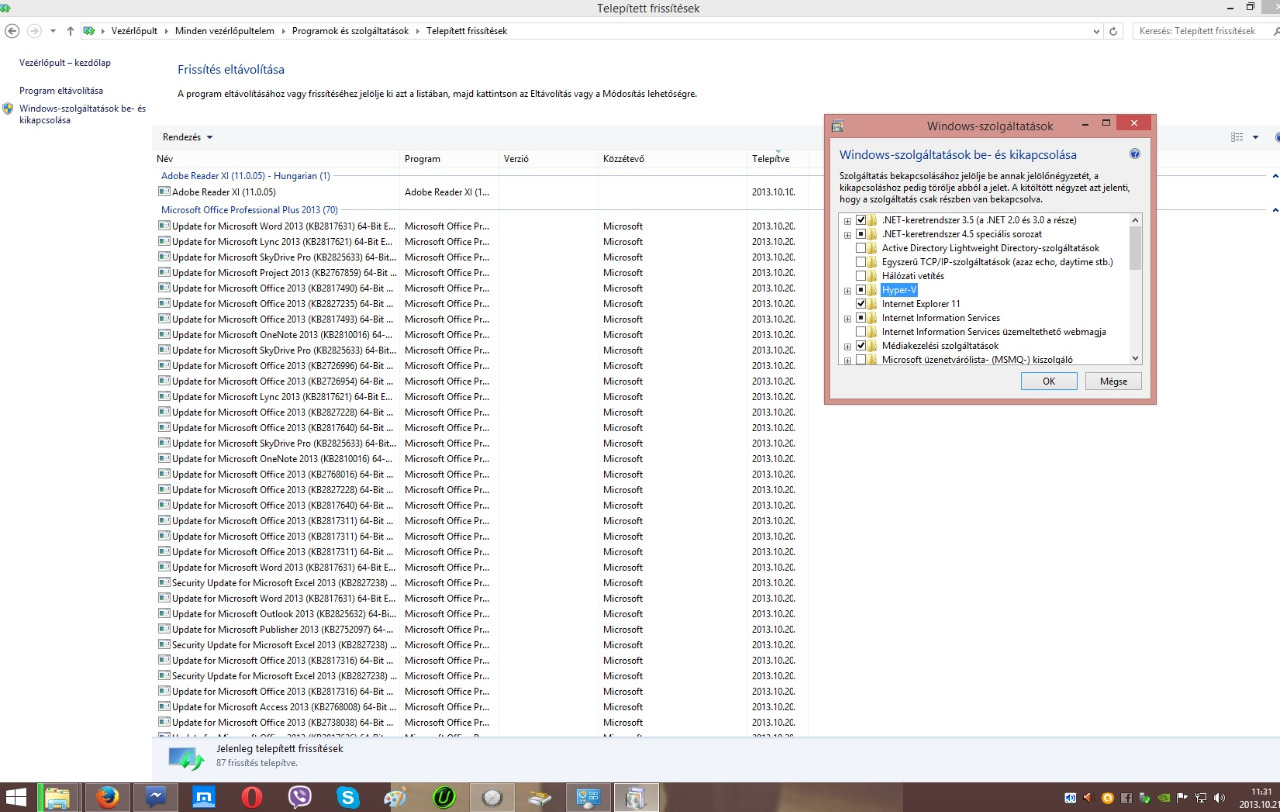Open Vezérlőpult – kezdőlap link
The height and width of the screenshot is (812, 1280).
(65, 63)
